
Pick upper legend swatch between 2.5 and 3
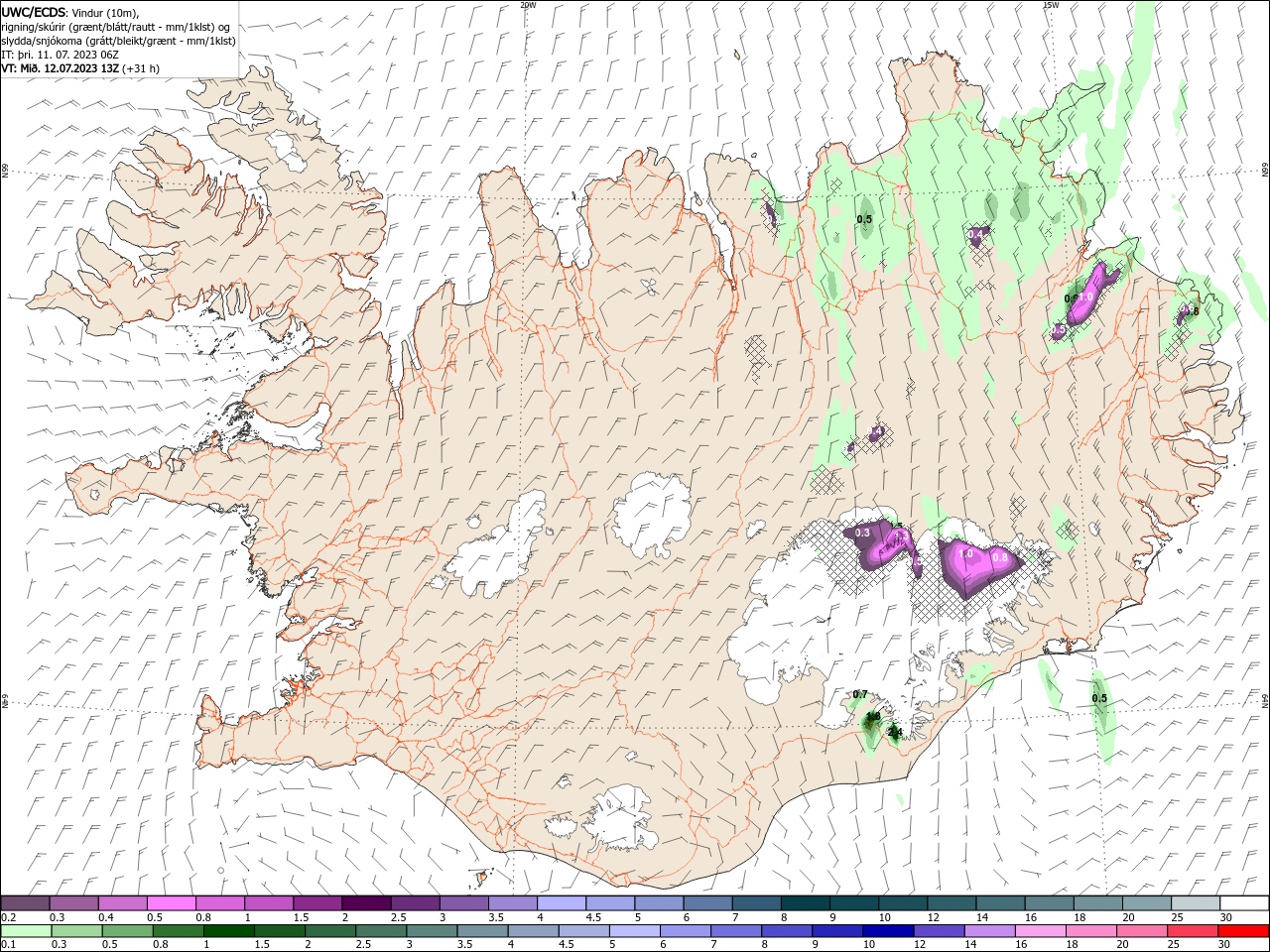415,903
